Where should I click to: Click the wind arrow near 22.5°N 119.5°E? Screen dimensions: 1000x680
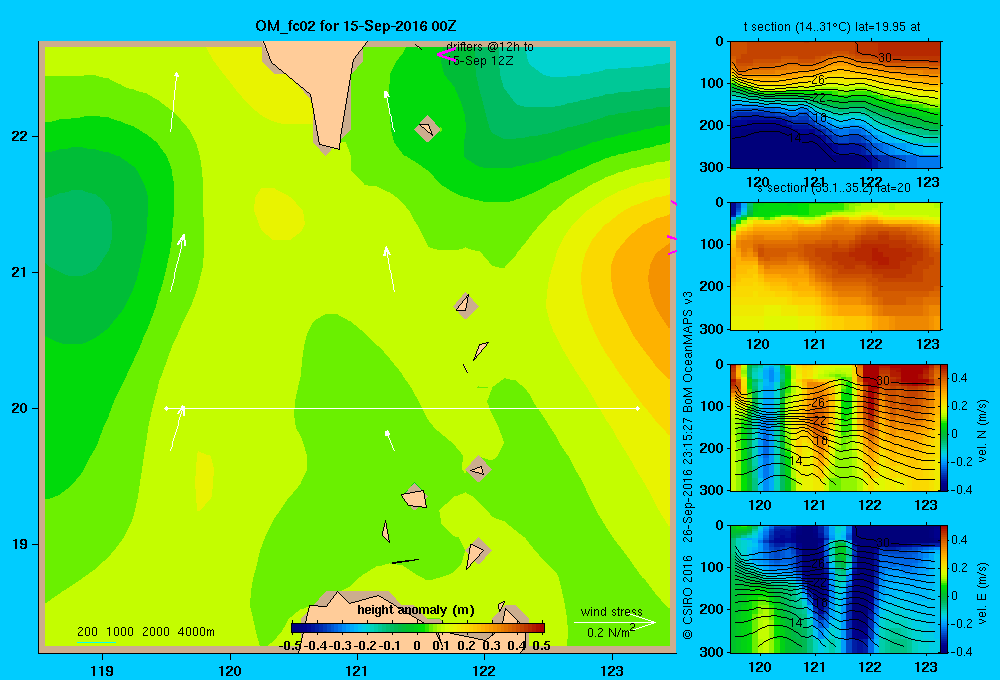[173, 102]
